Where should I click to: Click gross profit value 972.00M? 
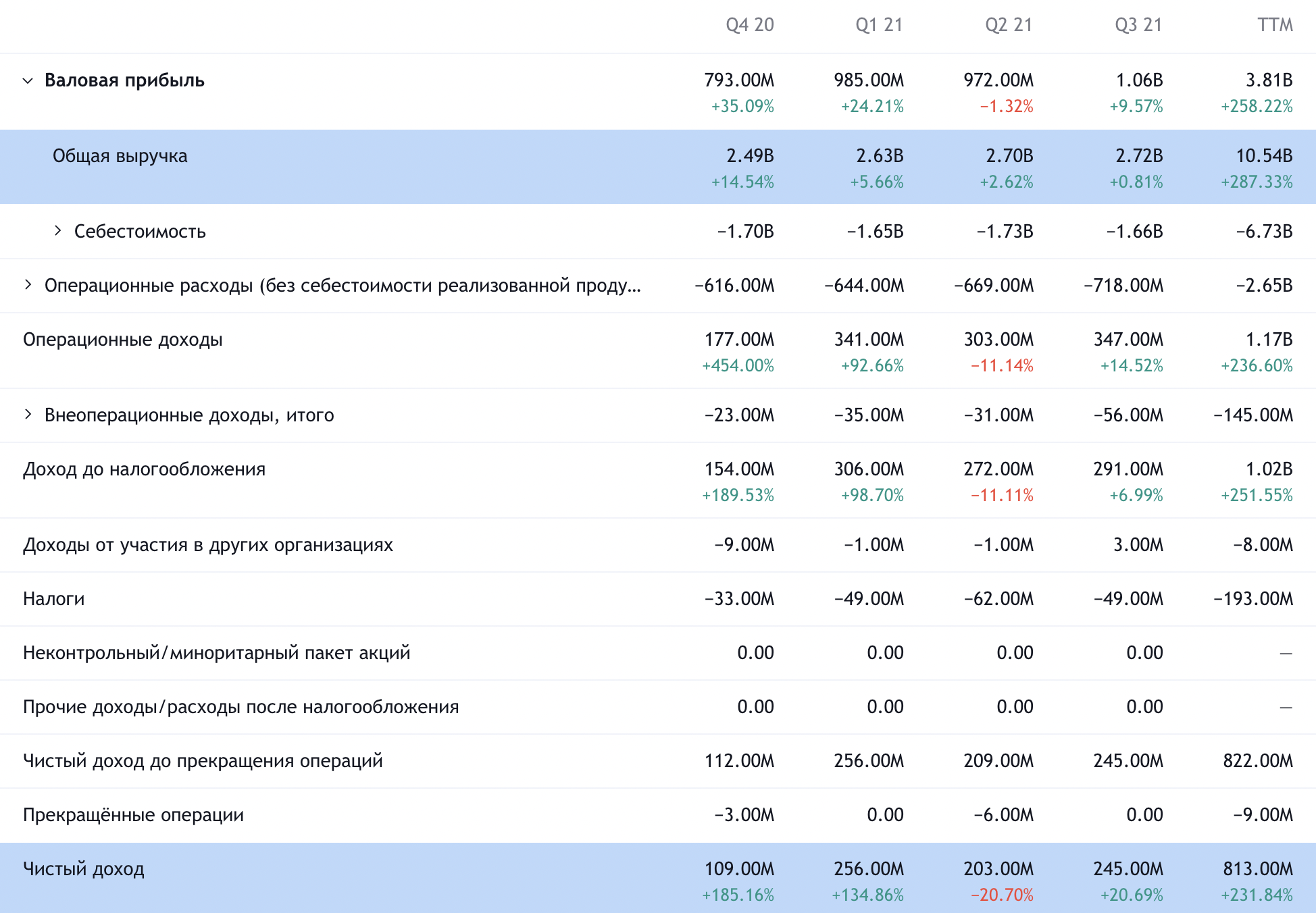(998, 80)
